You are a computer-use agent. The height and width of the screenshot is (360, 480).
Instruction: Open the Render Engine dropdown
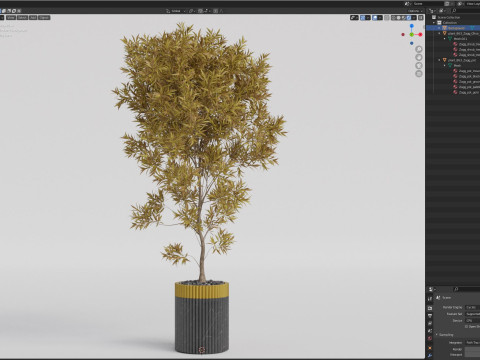tap(472, 307)
